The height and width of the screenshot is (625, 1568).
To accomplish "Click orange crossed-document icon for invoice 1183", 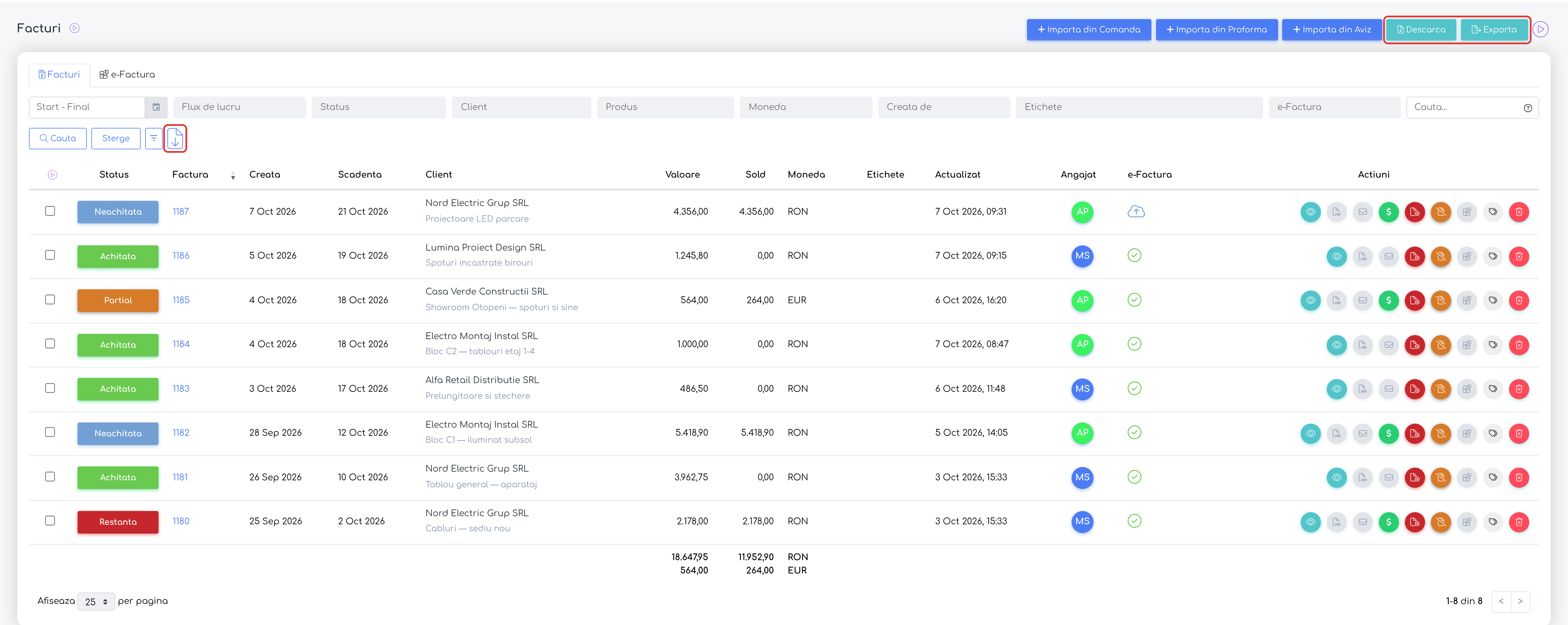I will tap(1441, 389).
